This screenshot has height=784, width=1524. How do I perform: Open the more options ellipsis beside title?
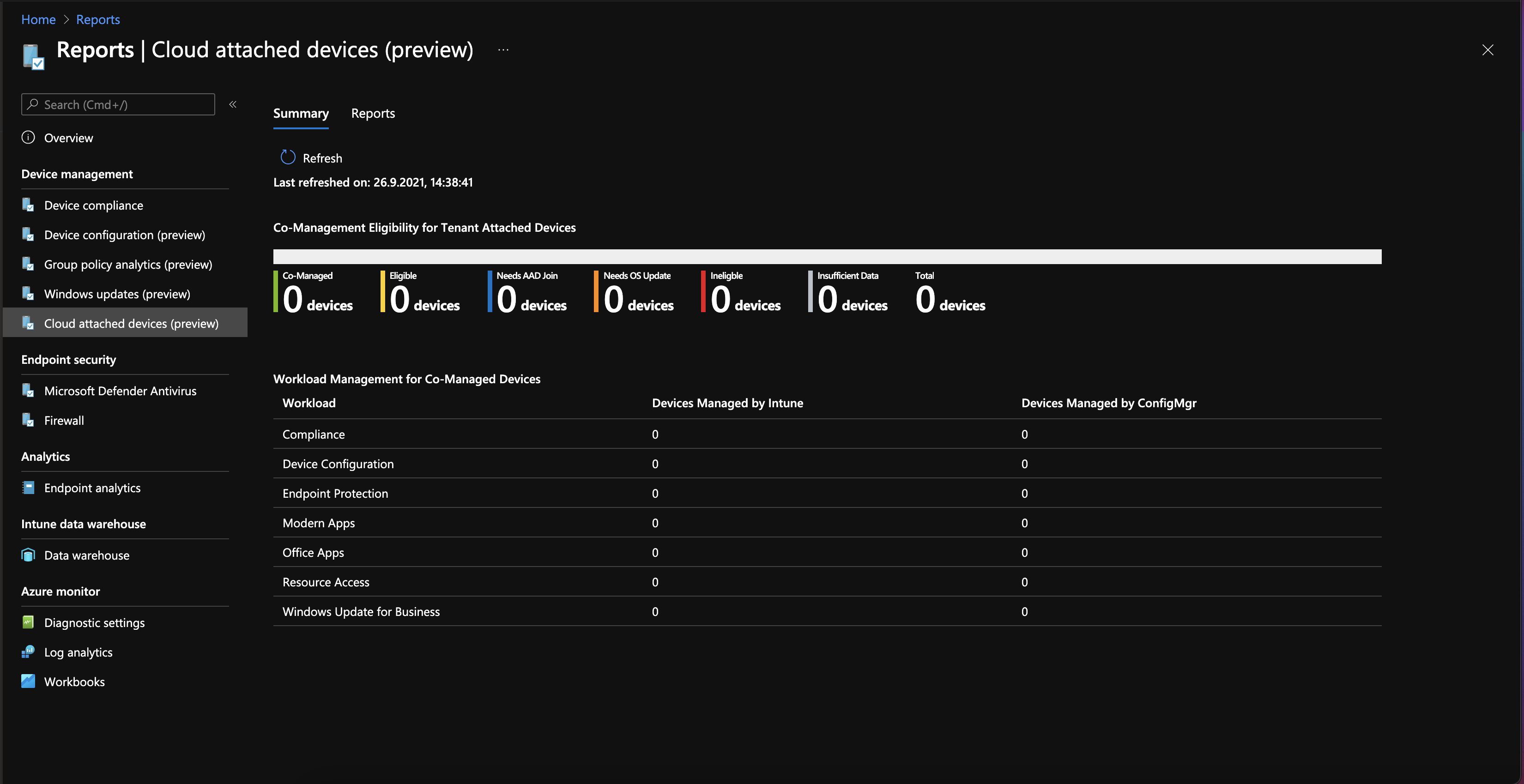click(x=503, y=50)
